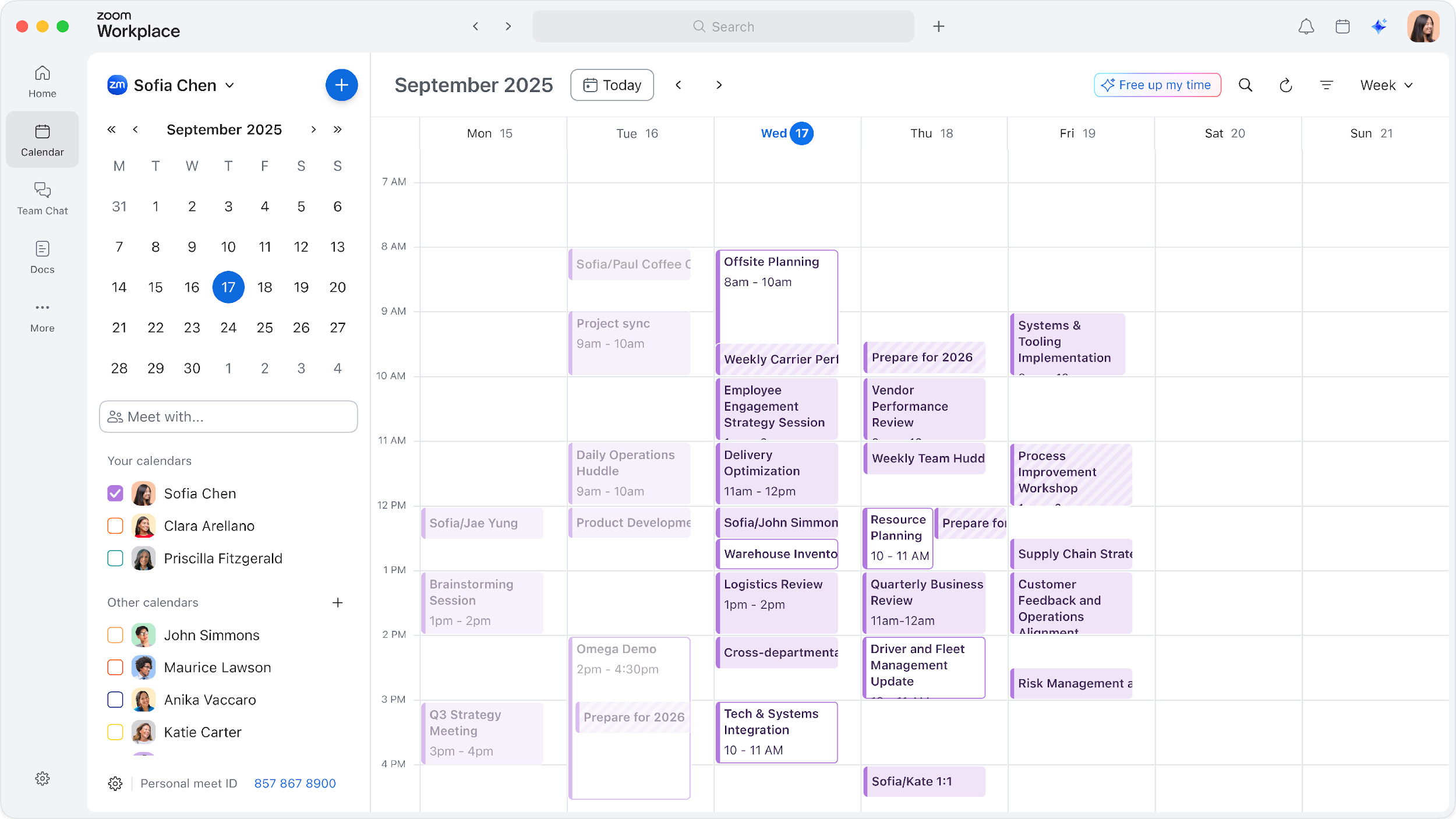Uncheck the Sofia Chen calendar checkbox
This screenshot has height=819, width=1456.
point(115,493)
